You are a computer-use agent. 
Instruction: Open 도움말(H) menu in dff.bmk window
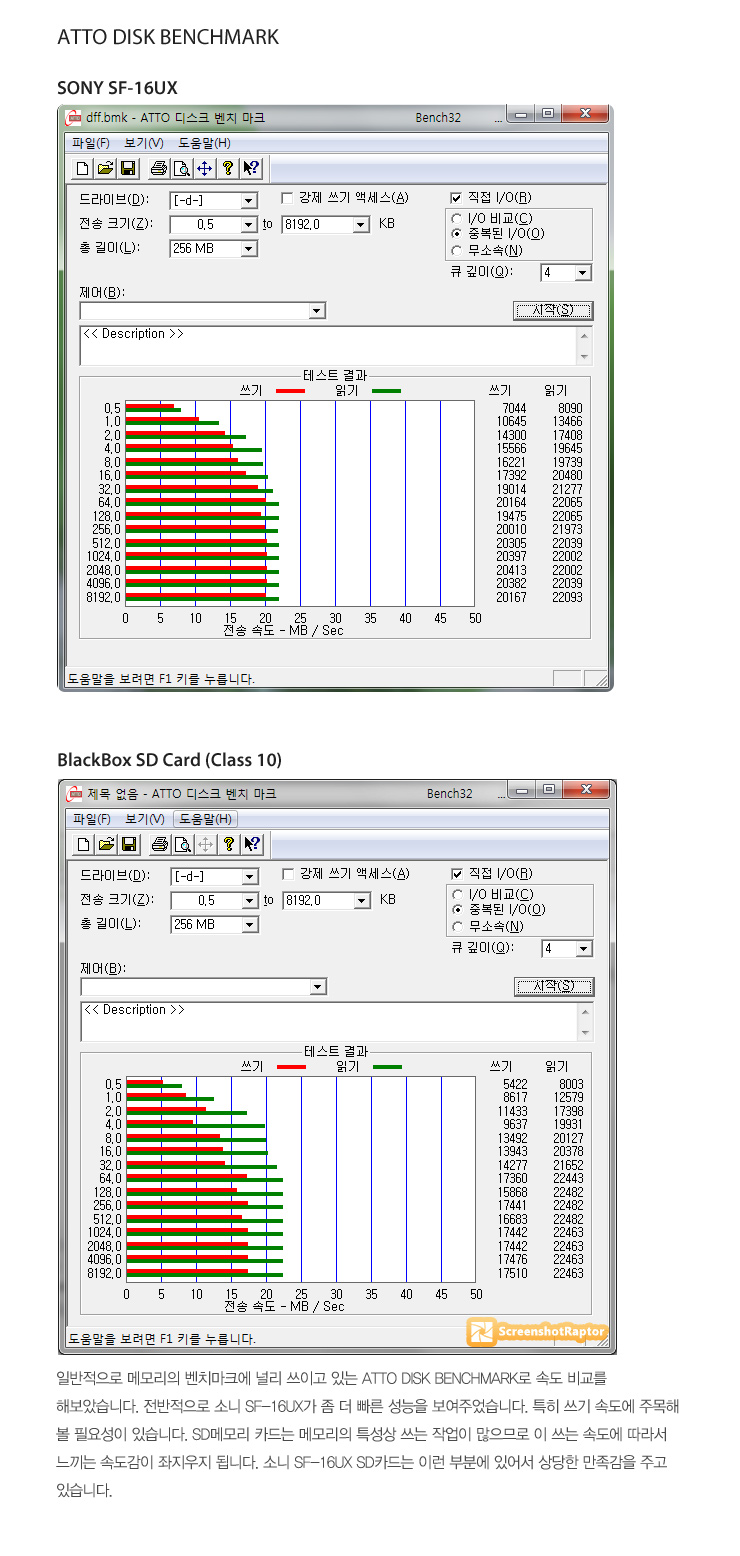(204, 143)
